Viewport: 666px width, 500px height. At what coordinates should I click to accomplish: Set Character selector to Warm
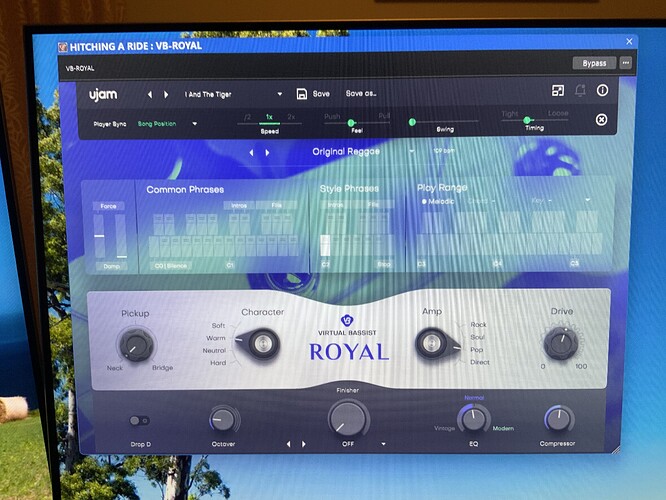[216, 338]
